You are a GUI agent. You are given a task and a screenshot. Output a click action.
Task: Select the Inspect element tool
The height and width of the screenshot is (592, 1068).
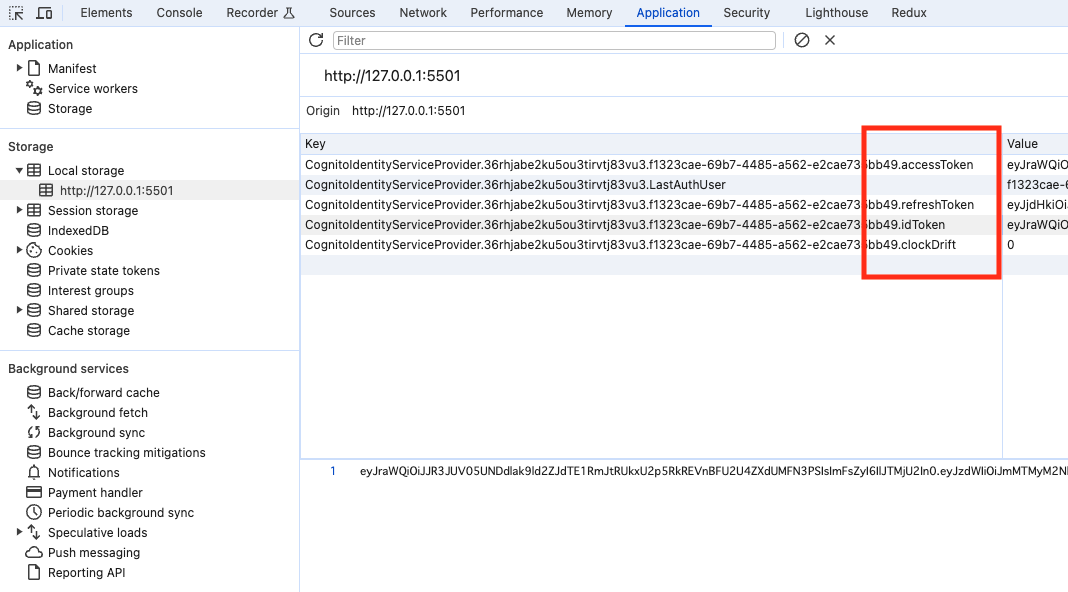(15, 12)
